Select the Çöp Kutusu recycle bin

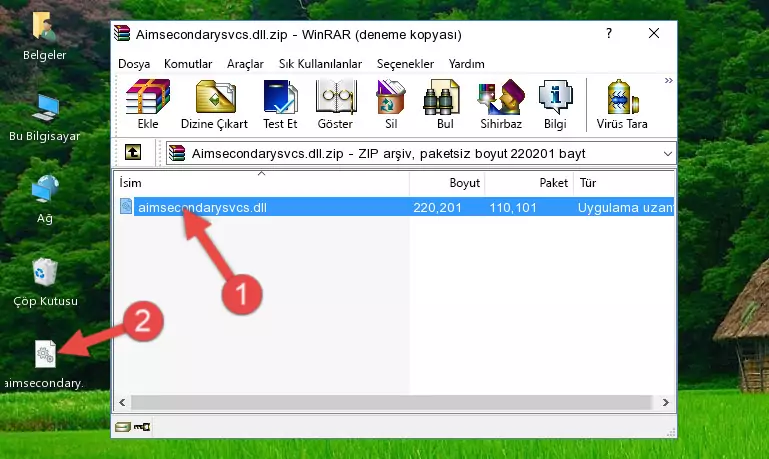(x=45, y=283)
